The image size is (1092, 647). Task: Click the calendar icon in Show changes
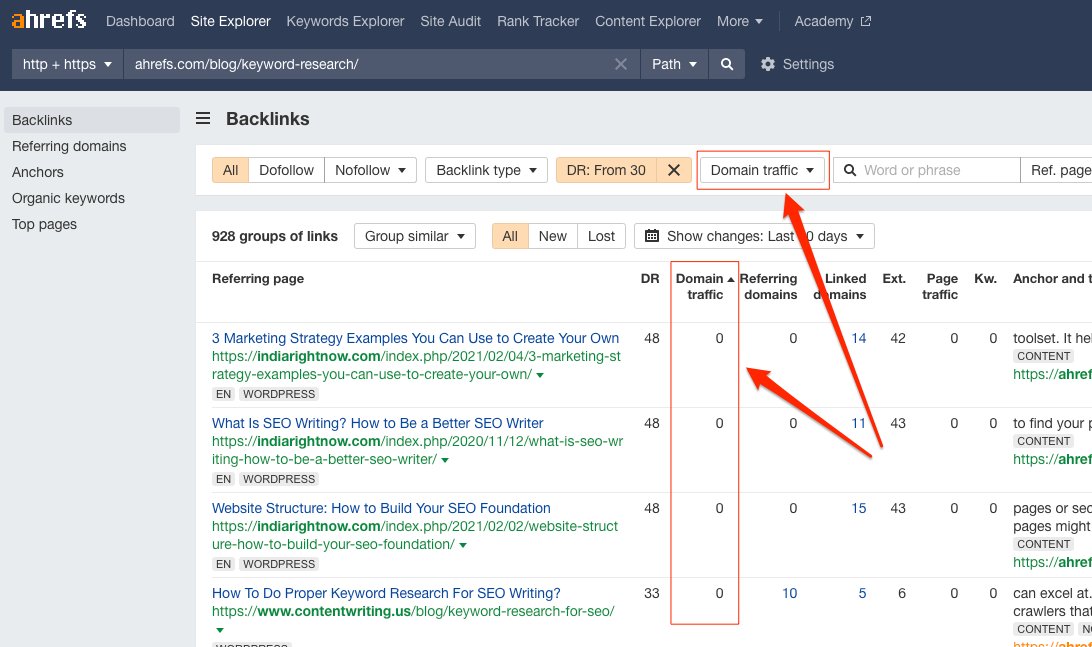pyautogui.click(x=652, y=236)
